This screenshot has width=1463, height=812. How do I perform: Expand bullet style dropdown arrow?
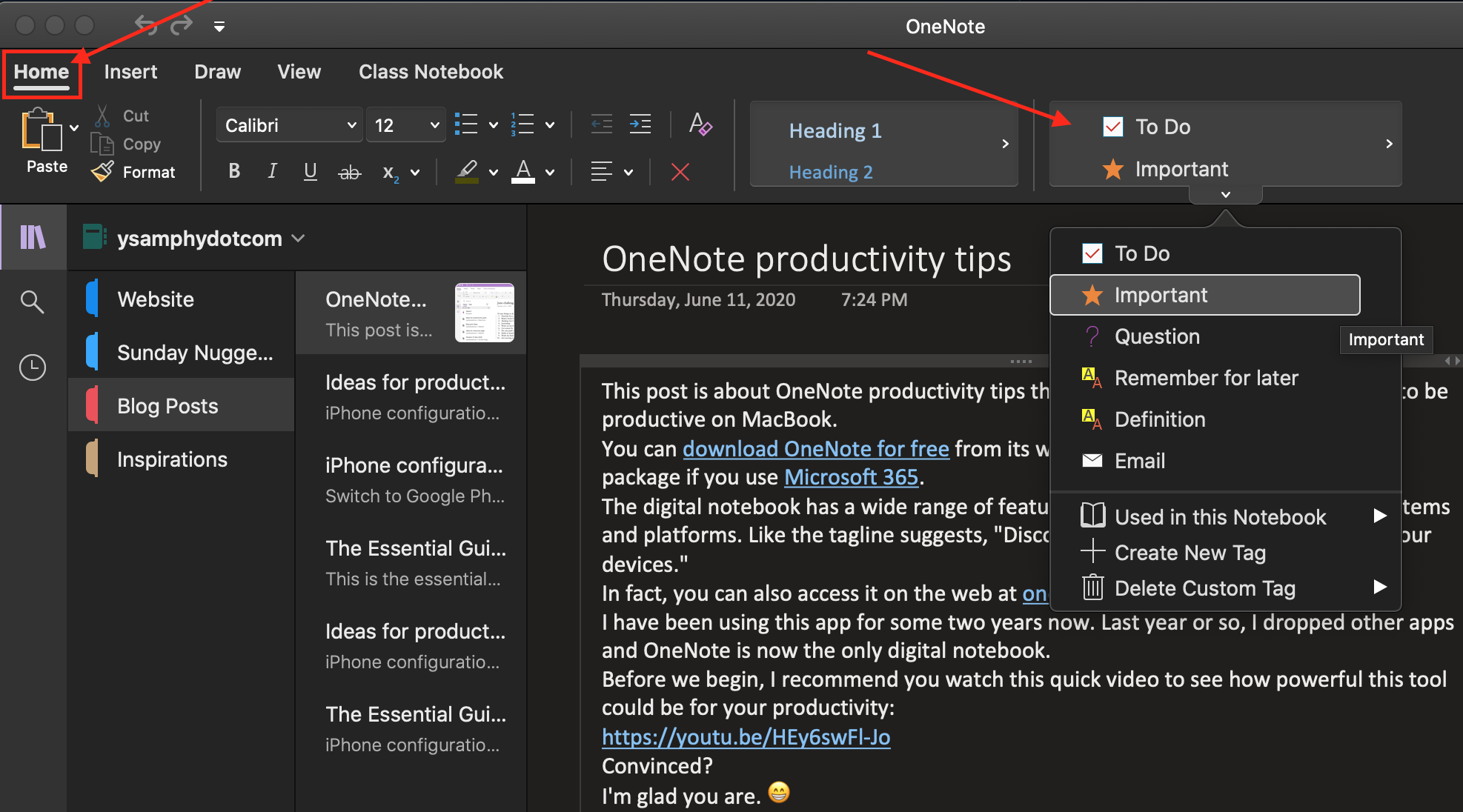tap(493, 125)
